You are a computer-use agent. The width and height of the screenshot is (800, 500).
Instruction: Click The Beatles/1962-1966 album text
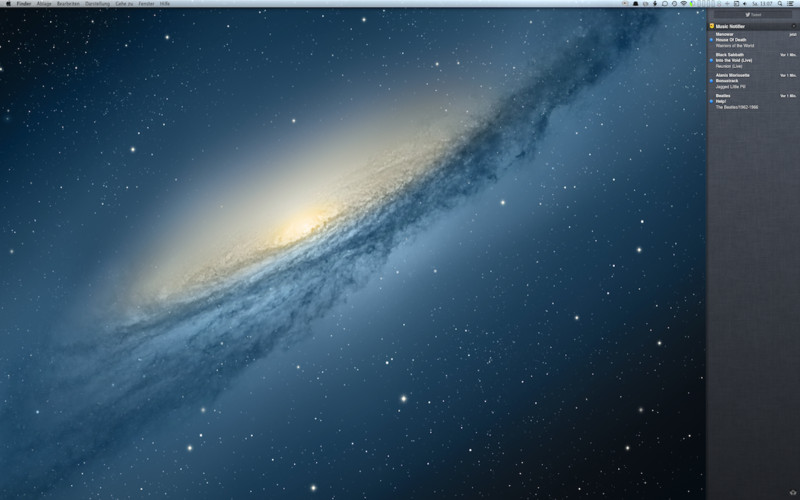tap(737, 107)
